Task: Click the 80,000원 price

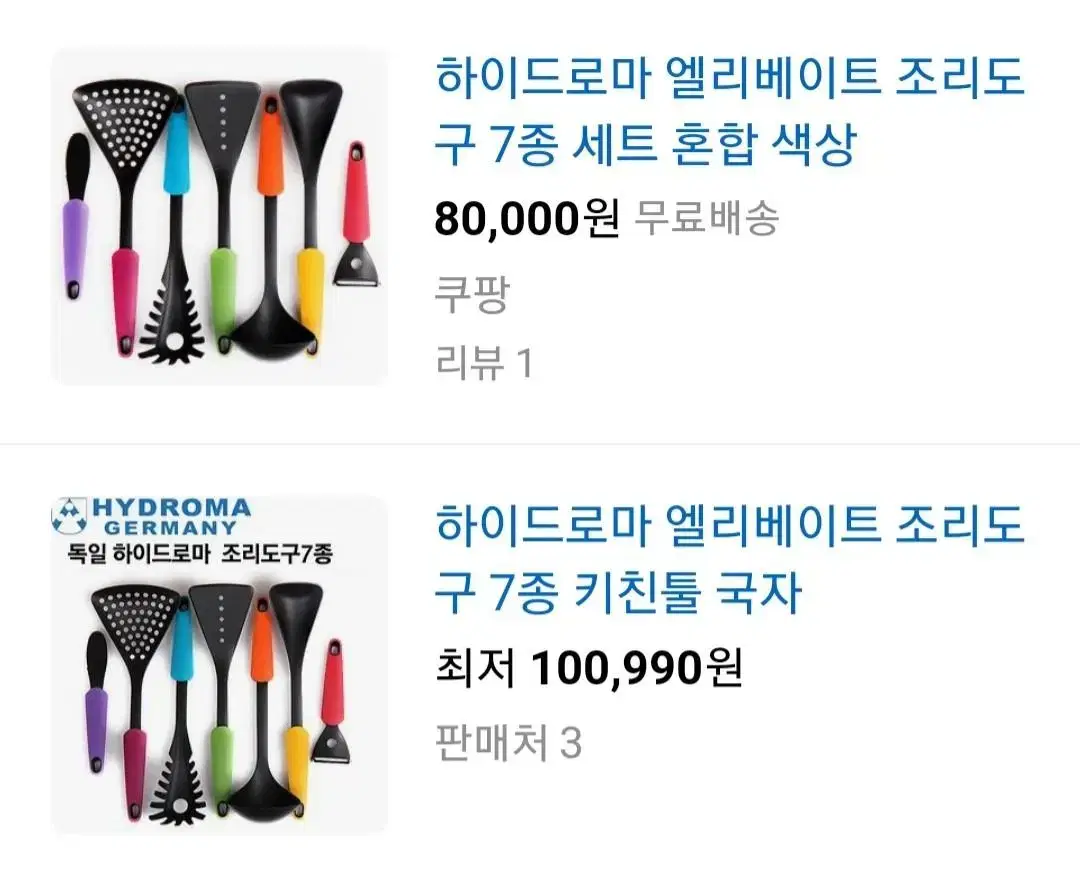Action: (x=527, y=218)
